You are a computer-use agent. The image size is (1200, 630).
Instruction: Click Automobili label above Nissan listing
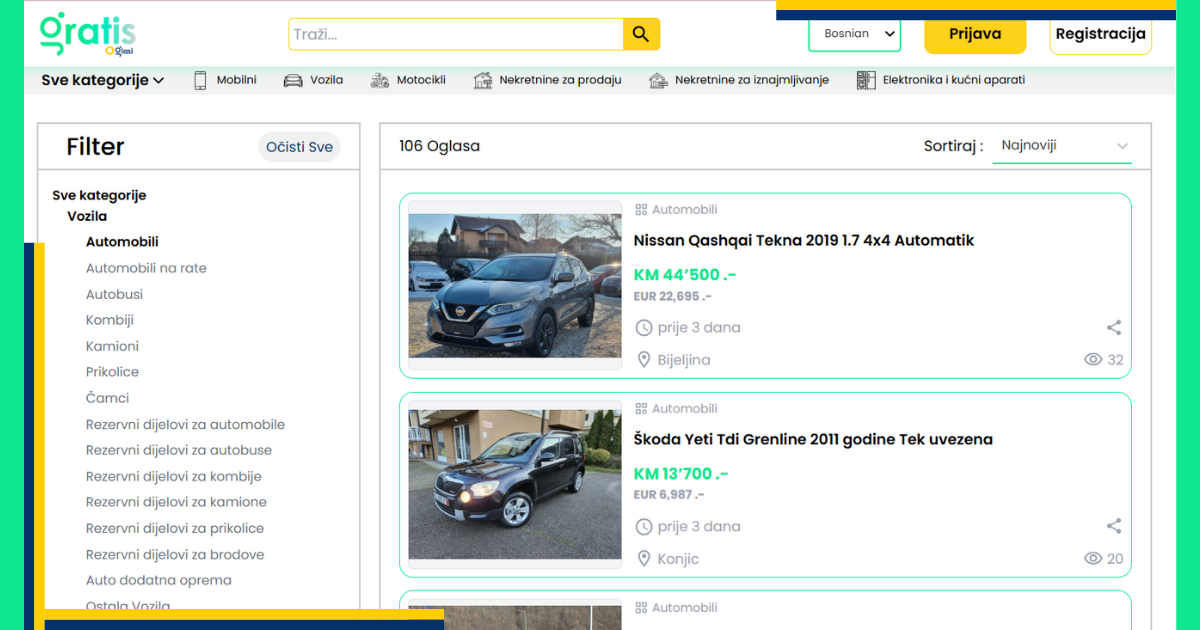tap(685, 210)
